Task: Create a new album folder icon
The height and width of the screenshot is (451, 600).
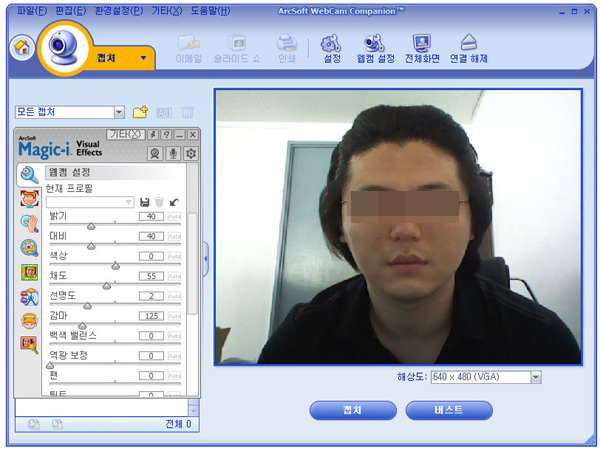Action: tap(140, 112)
